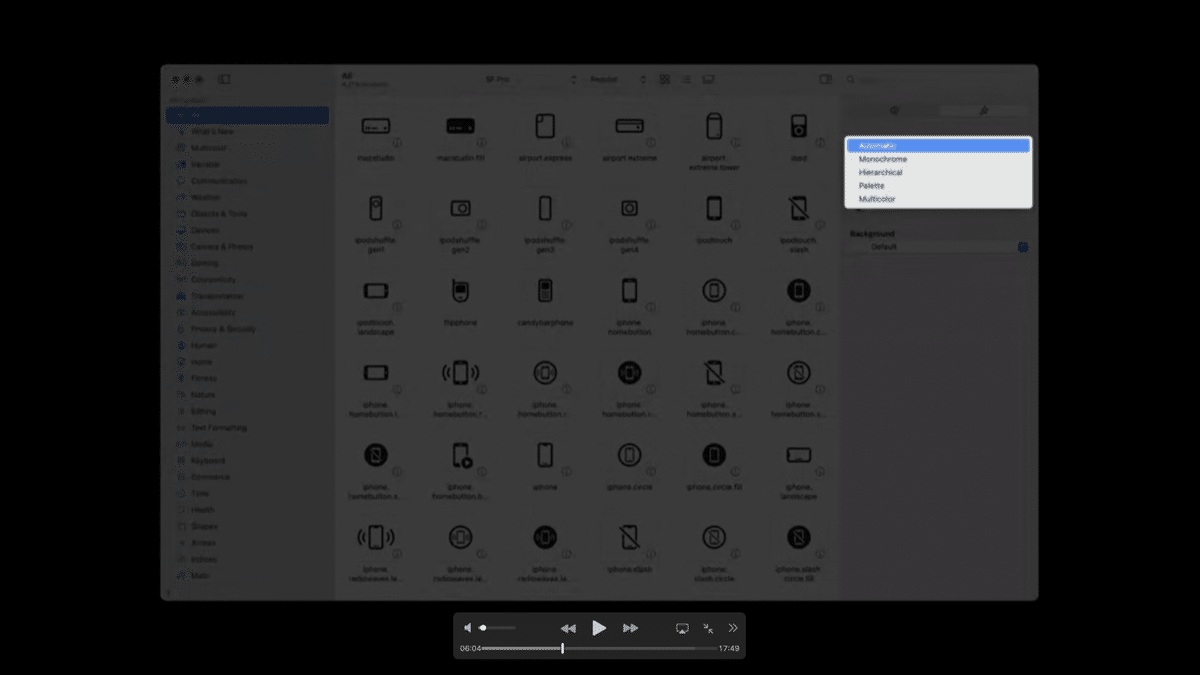Screen dimensions: 1200x675
Task: Fast forward the video
Action: pos(630,628)
